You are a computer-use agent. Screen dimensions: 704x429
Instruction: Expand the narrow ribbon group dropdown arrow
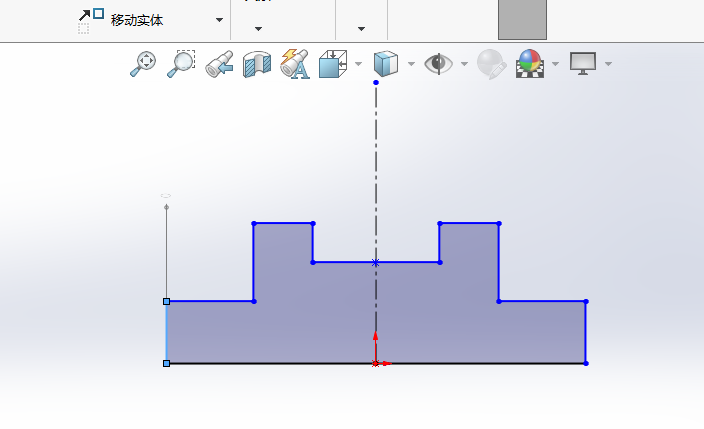pyautogui.click(x=361, y=29)
